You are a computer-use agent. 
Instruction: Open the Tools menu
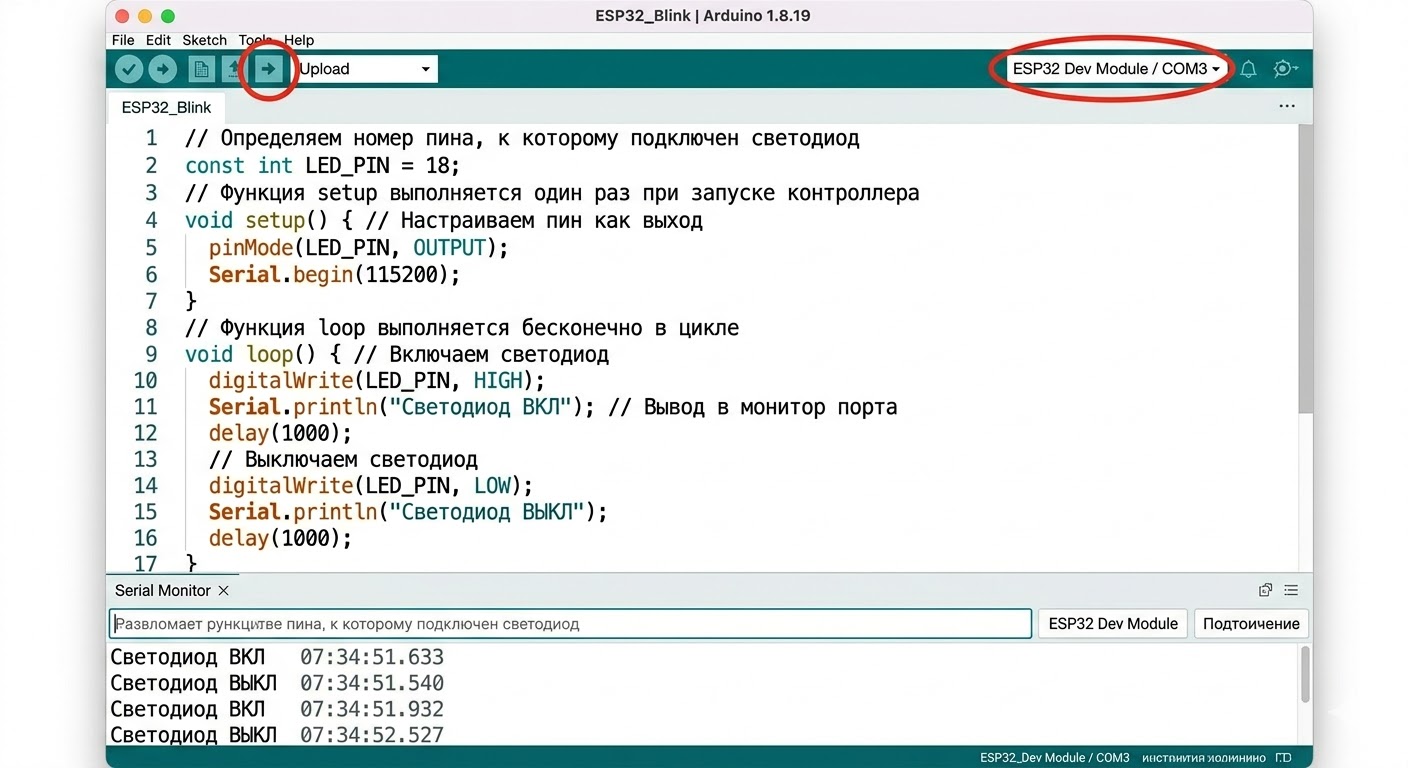(x=253, y=40)
